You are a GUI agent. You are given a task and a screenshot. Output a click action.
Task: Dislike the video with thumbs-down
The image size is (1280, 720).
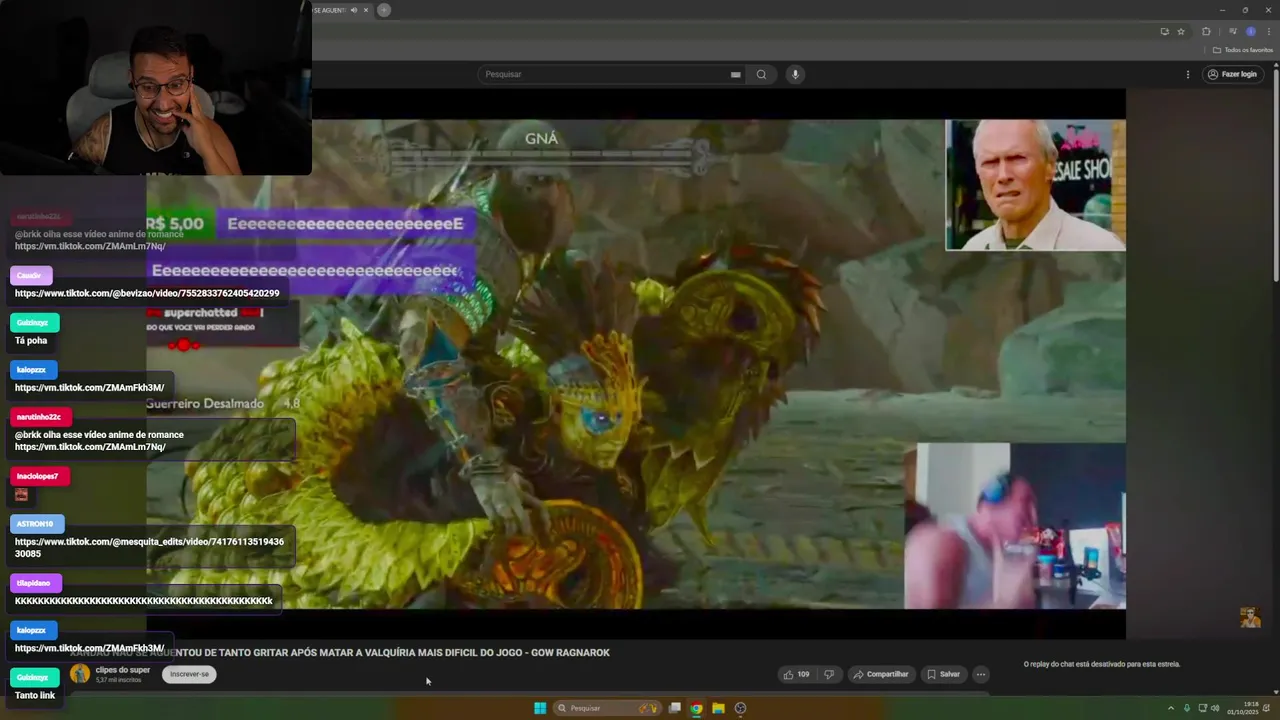pos(828,674)
